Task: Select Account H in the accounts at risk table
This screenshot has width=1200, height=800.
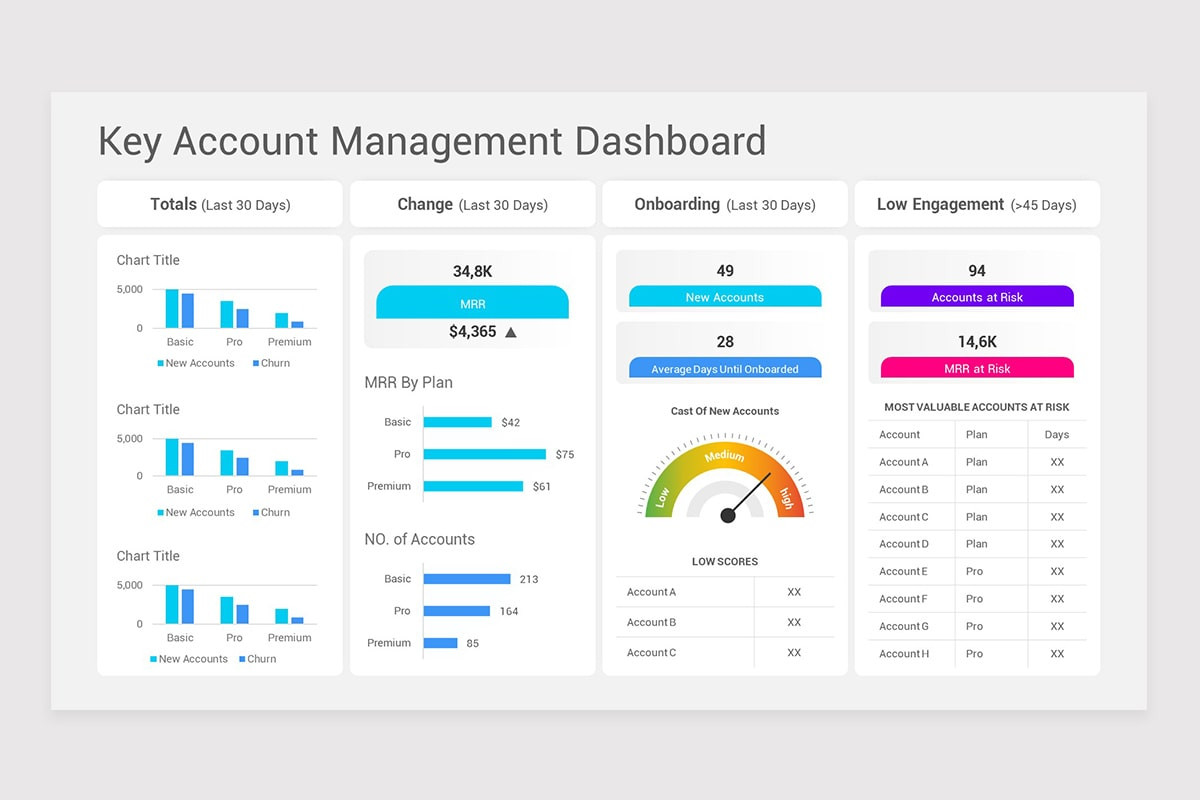Action: click(x=904, y=654)
